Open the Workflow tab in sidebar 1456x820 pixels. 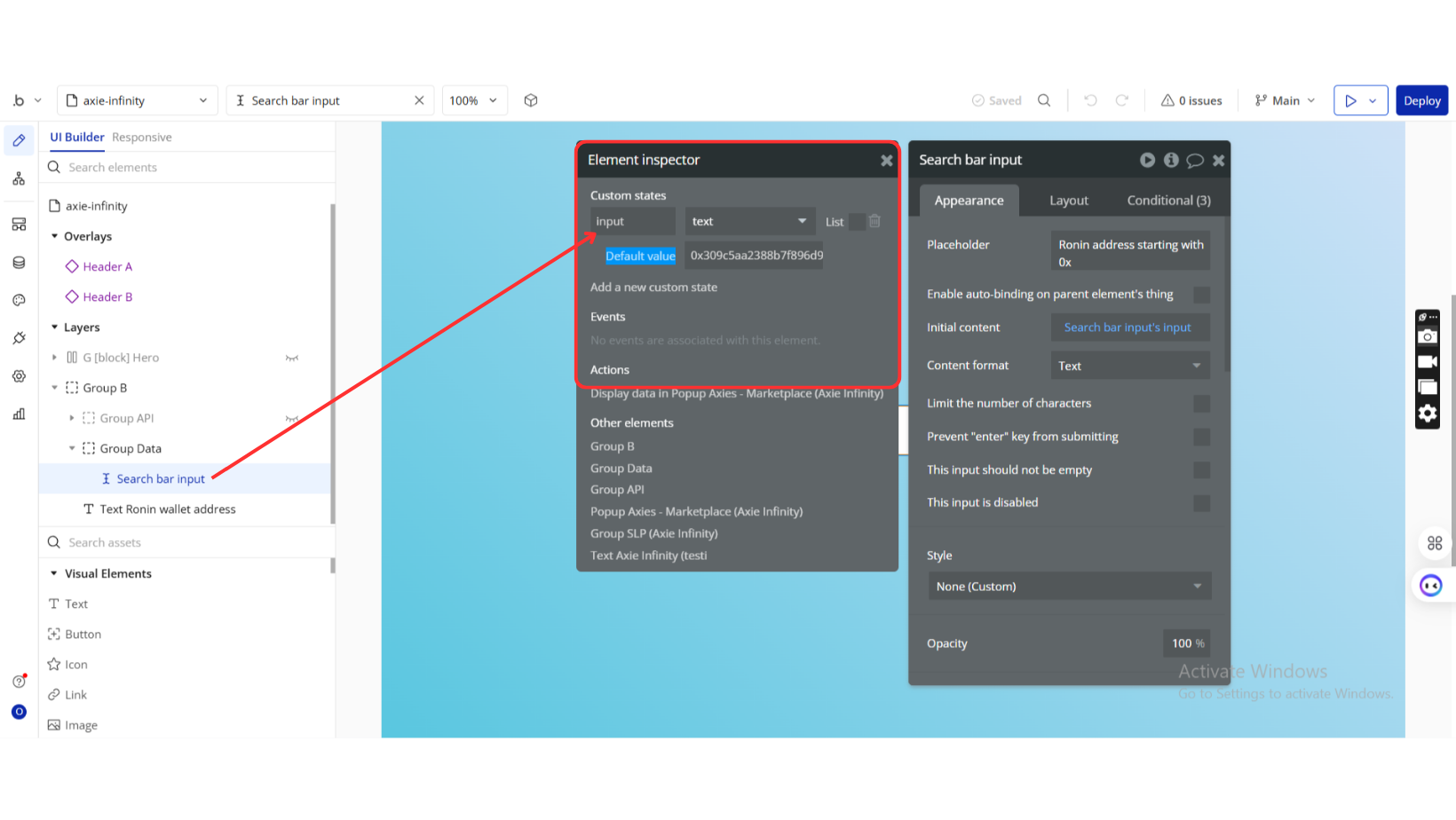(x=19, y=179)
